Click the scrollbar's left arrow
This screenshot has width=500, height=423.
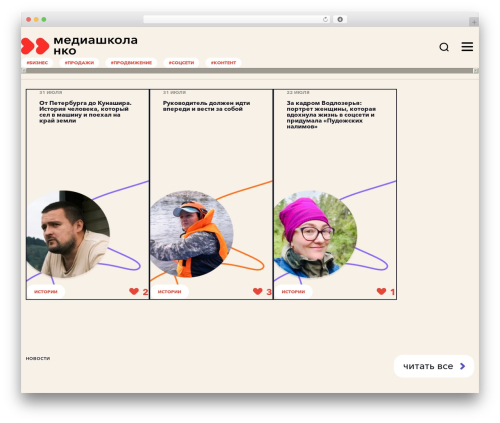tap(24, 71)
